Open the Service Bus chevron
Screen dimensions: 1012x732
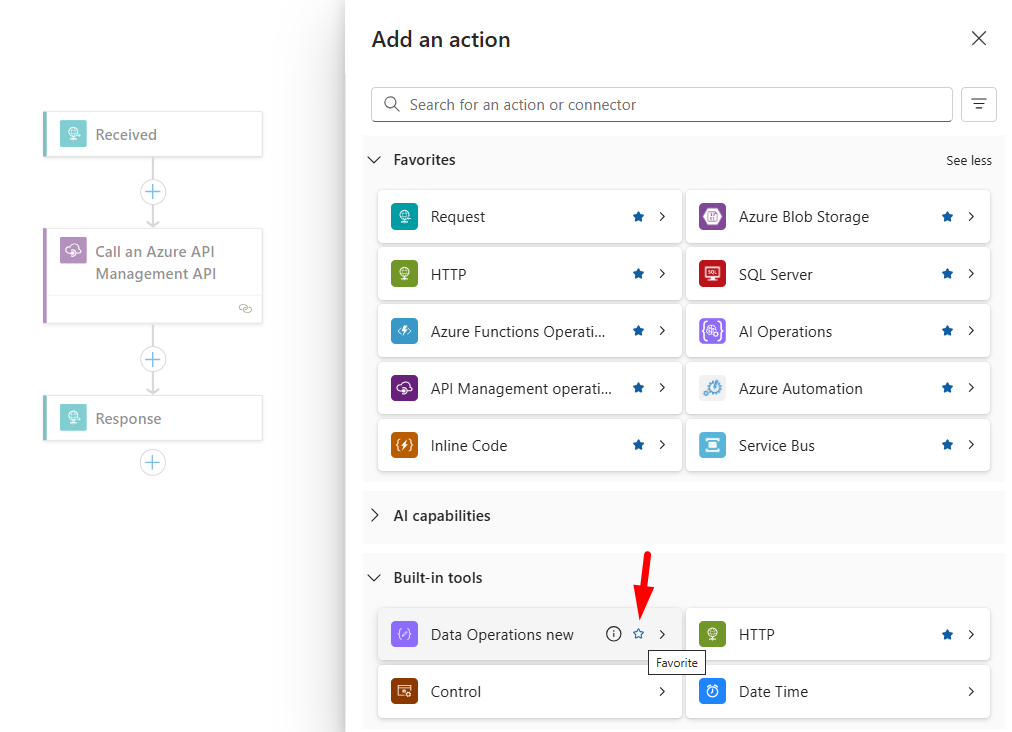coord(971,445)
